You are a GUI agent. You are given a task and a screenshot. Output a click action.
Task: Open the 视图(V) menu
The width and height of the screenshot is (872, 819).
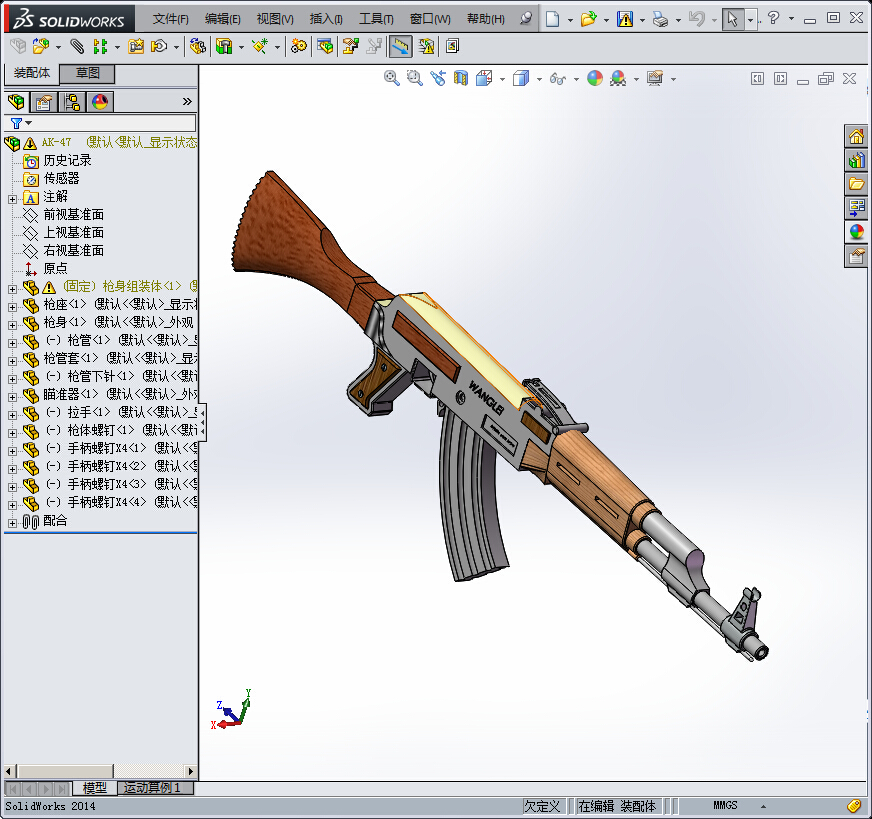coord(275,19)
